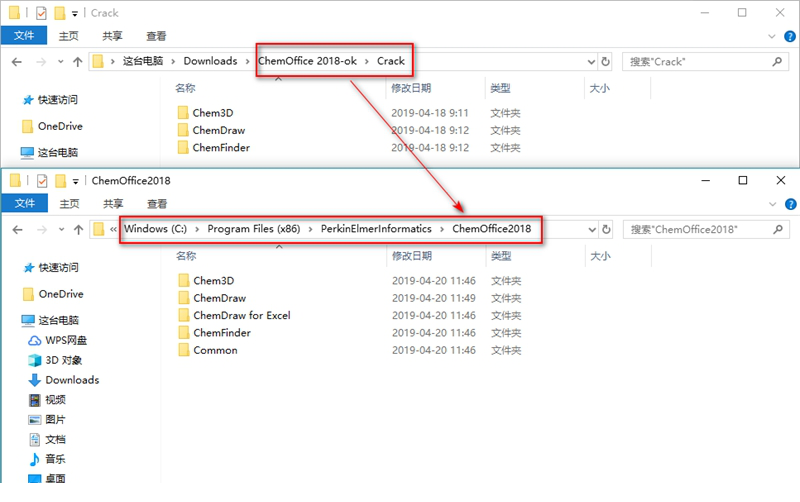Click search magnifier icon in ChemOffice2018 window

click(778, 230)
